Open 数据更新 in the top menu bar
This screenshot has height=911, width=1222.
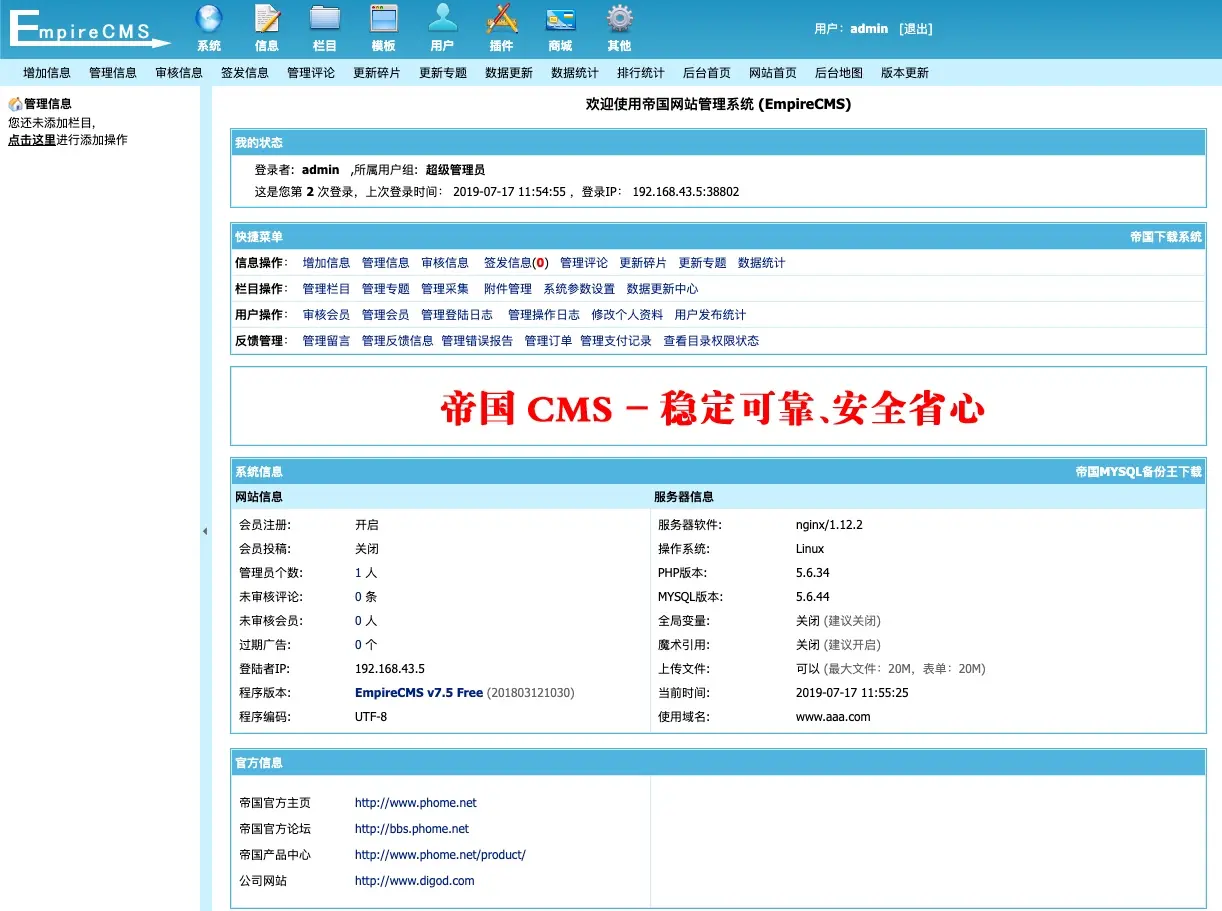point(509,73)
